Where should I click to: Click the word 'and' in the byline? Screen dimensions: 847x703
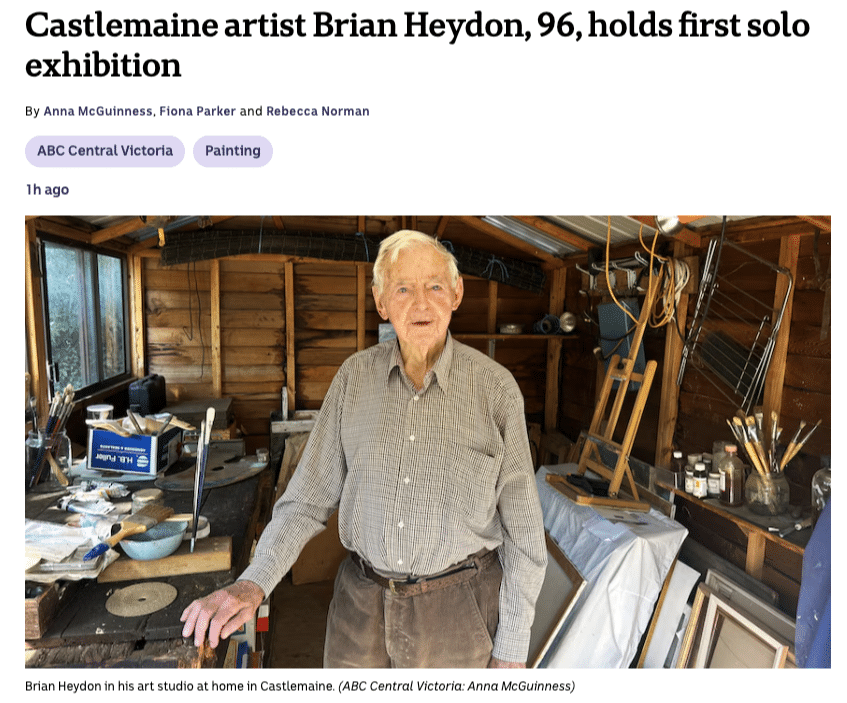(x=251, y=111)
